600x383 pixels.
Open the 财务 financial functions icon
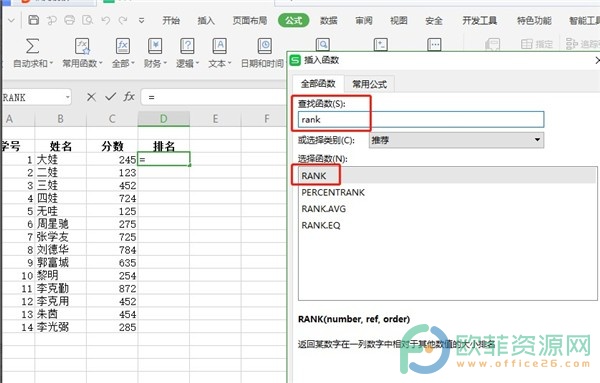[x=155, y=46]
